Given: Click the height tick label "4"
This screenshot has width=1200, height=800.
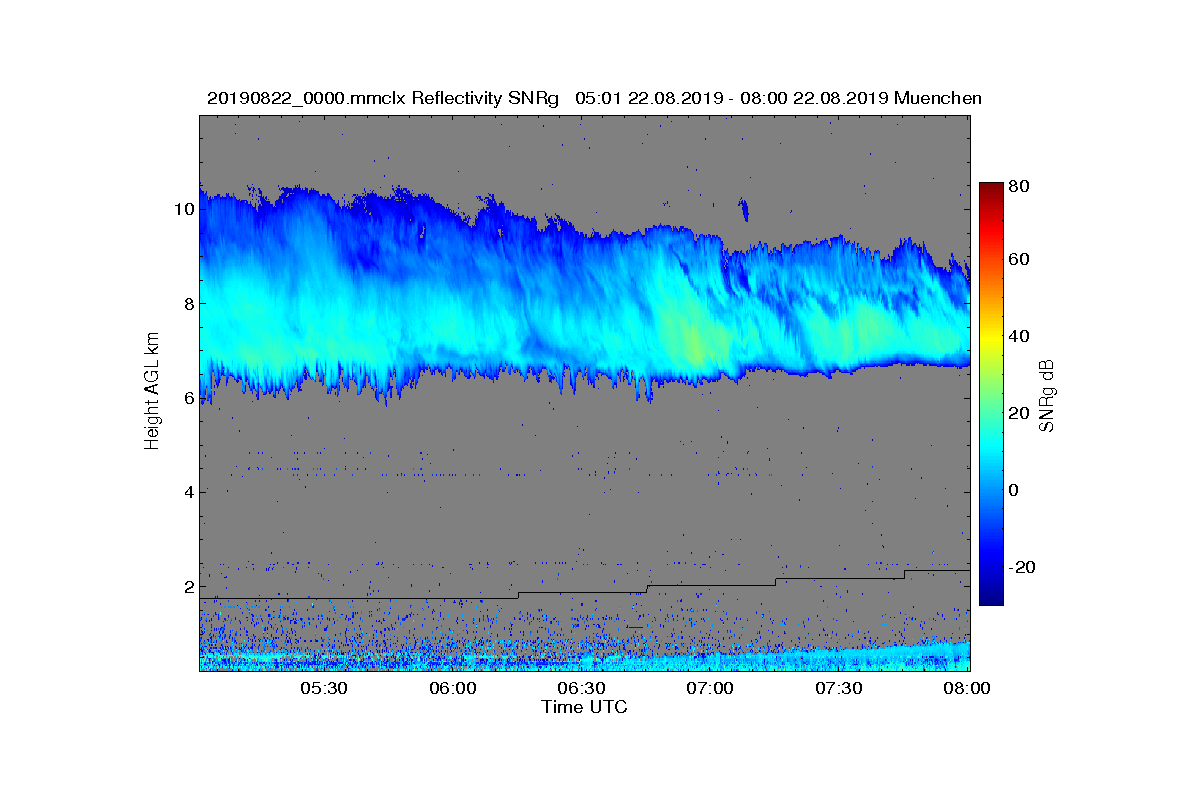Looking at the screenshot, I should tap(188, 492).
